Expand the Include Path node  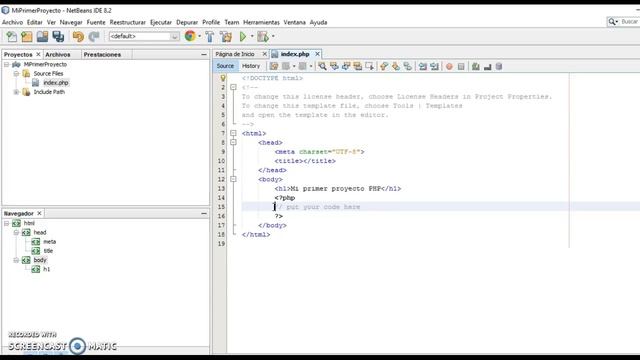pos(16,92)
